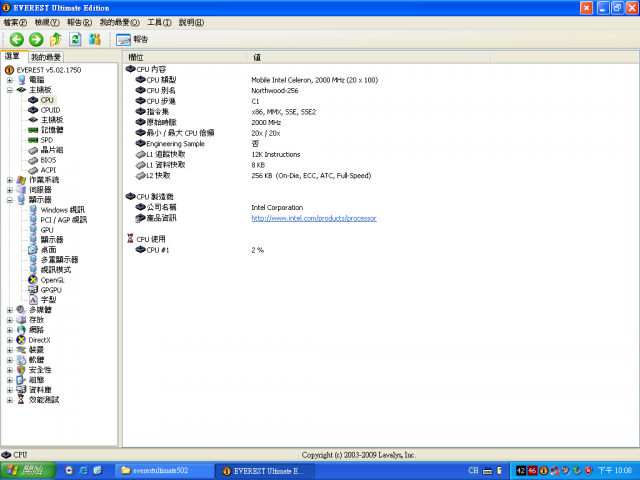Click the red shield tray icon
The image size is (640, 480).
[x=588, y=471]
